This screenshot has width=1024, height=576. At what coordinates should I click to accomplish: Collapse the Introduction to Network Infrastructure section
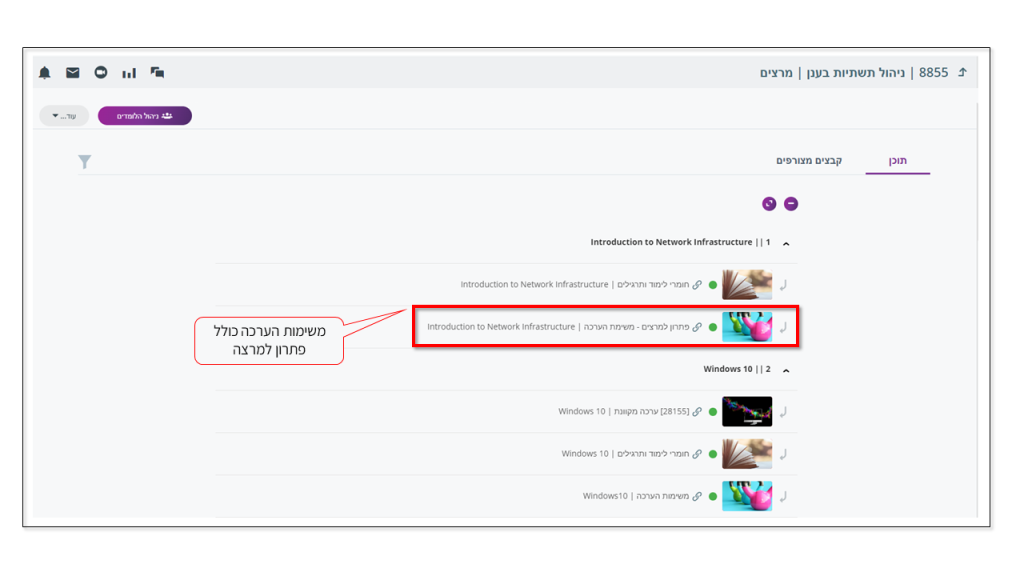click(786, 243)
